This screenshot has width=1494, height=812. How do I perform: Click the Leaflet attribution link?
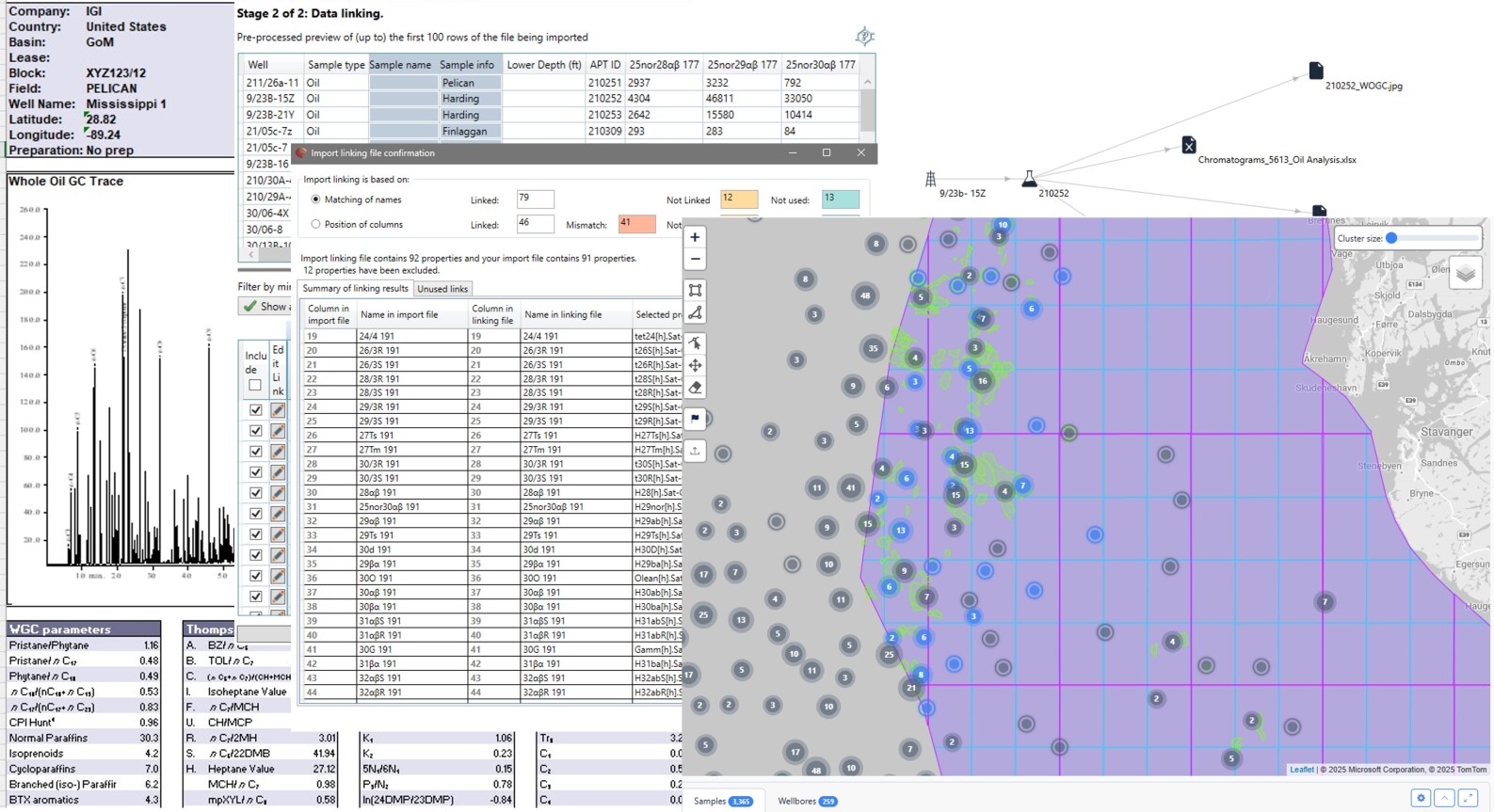click(1301, 770)
